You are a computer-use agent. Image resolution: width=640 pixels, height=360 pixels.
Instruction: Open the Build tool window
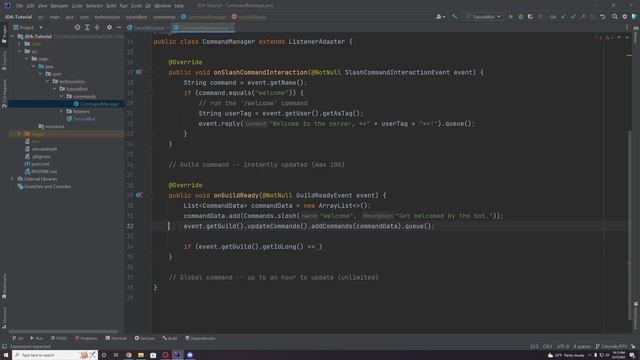coord(170,338)
